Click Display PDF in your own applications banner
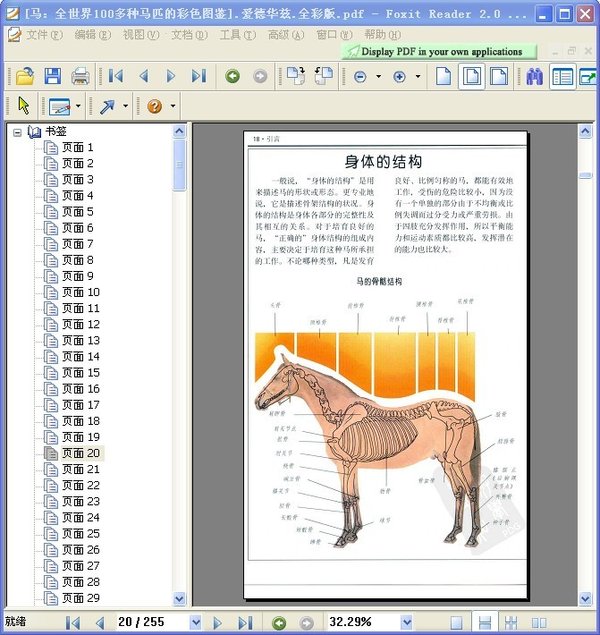 [x=439, y=52]
